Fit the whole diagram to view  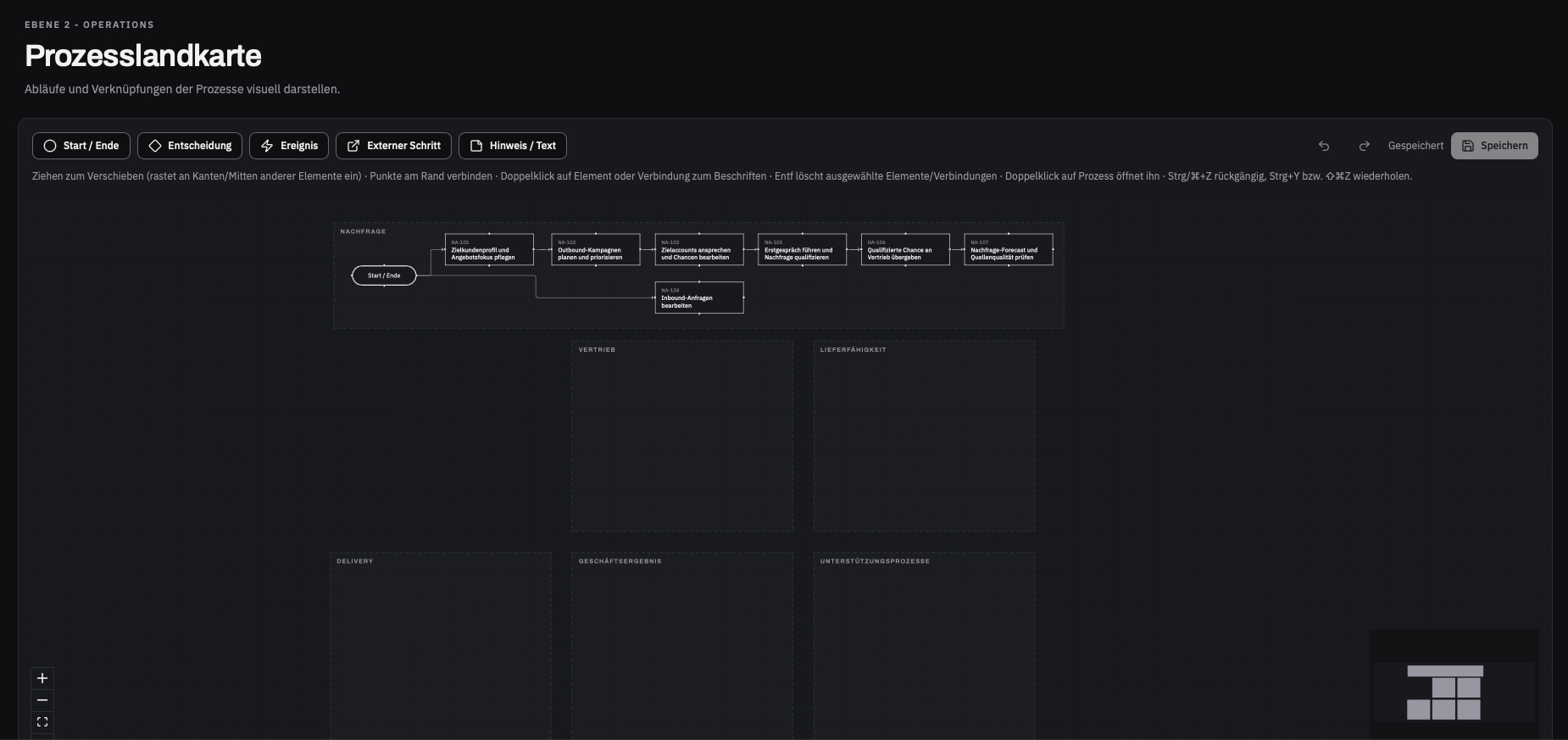click(x=42, y=722)
